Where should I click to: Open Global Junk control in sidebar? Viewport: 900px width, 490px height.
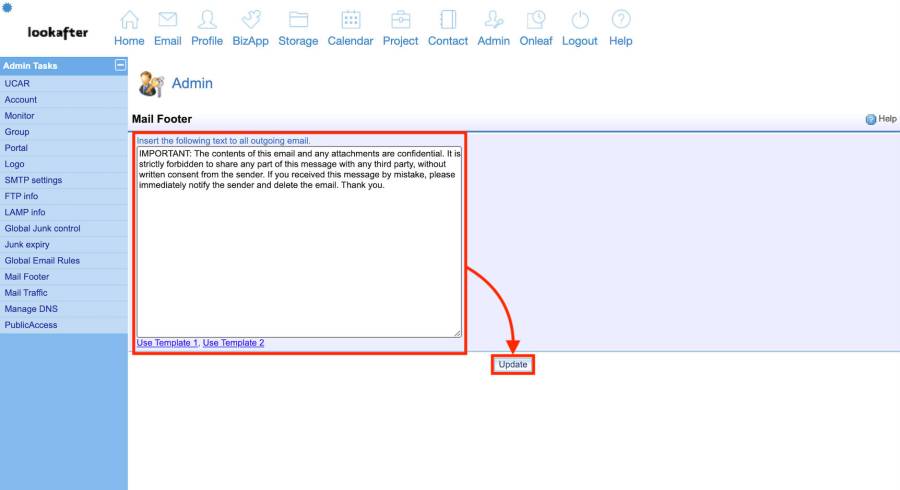[x=42, y=228]
